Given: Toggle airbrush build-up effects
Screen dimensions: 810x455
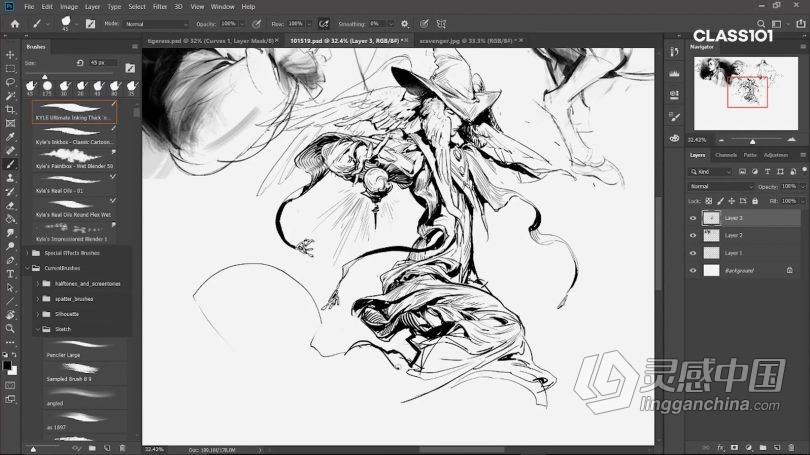Looking at the screenshot, I should [324, 24].
